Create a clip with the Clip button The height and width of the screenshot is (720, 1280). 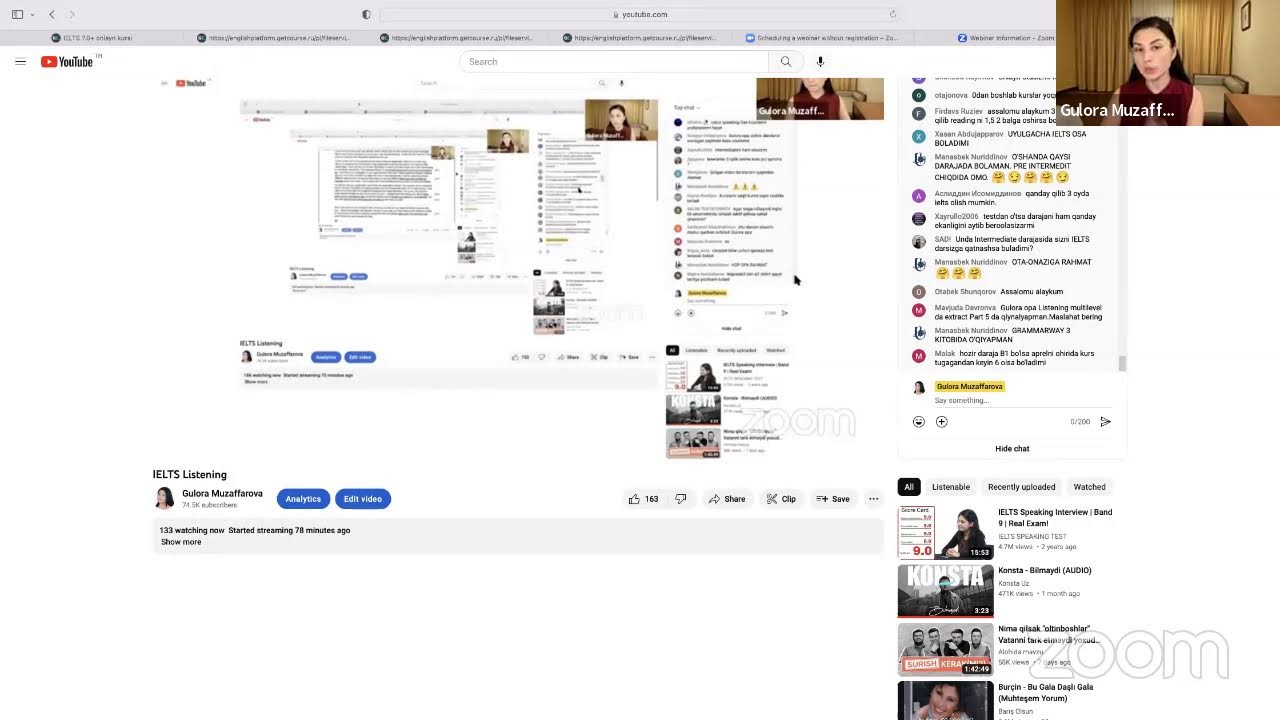(781, 499)
